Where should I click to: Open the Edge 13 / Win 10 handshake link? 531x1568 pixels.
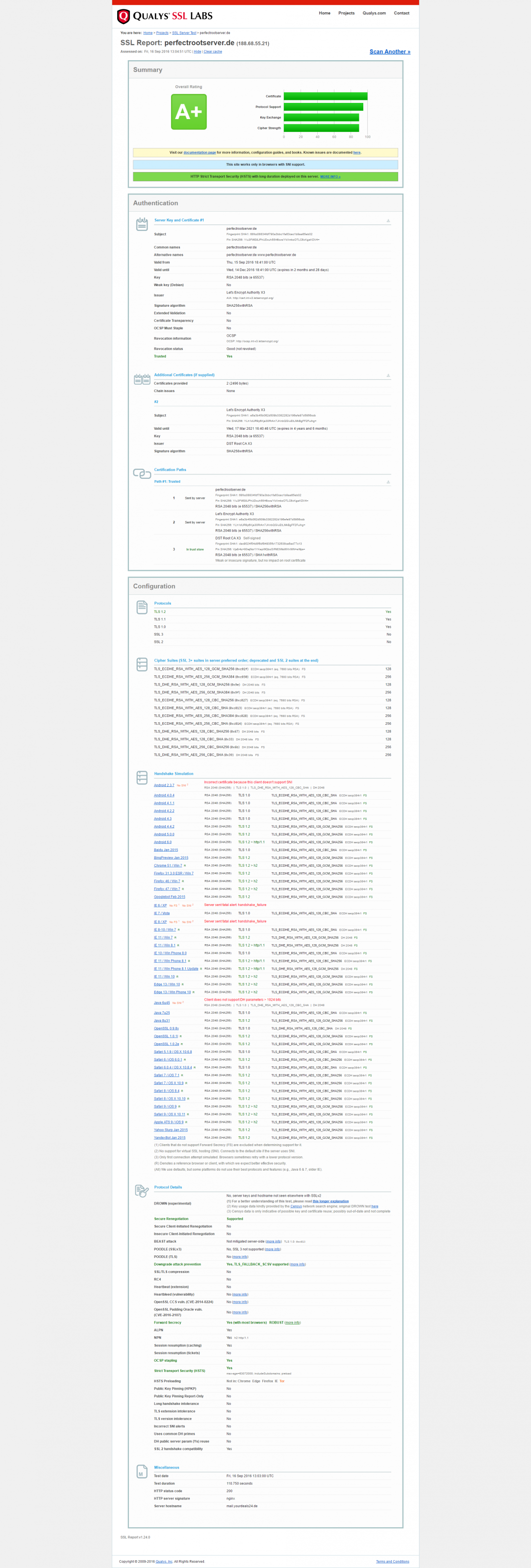pyautogui.click(x=167, y=984)
